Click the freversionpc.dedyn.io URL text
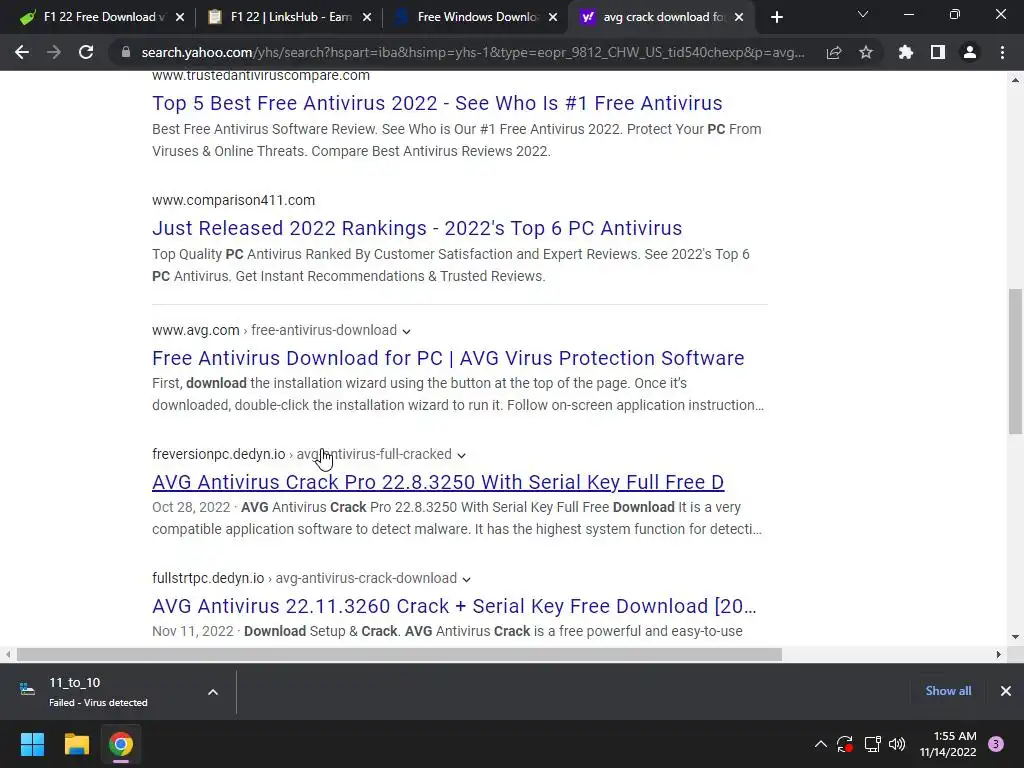This screenshot has width=1024, height=768. tap(218, 454)
